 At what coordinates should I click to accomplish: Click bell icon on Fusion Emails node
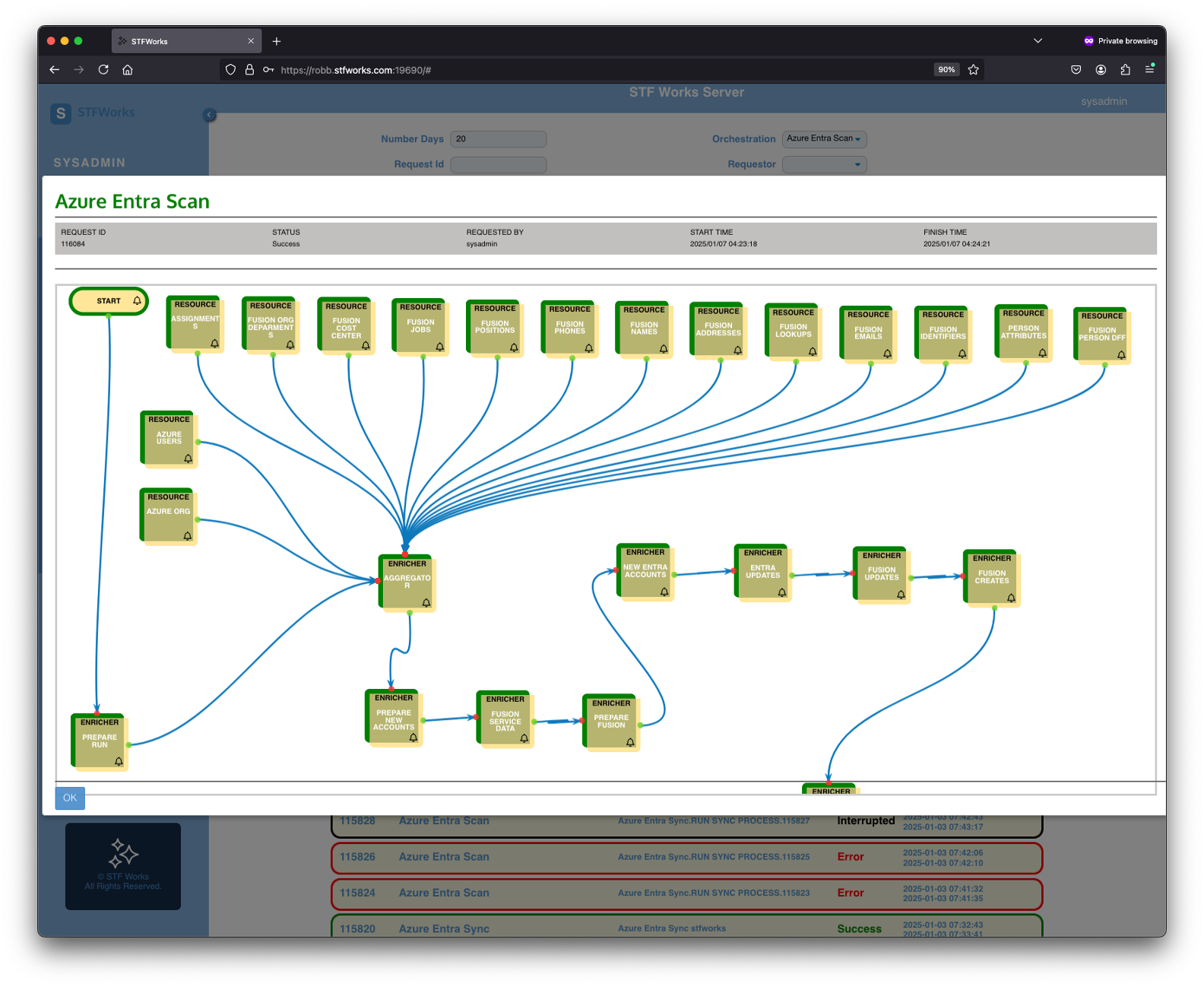point(888,354)
